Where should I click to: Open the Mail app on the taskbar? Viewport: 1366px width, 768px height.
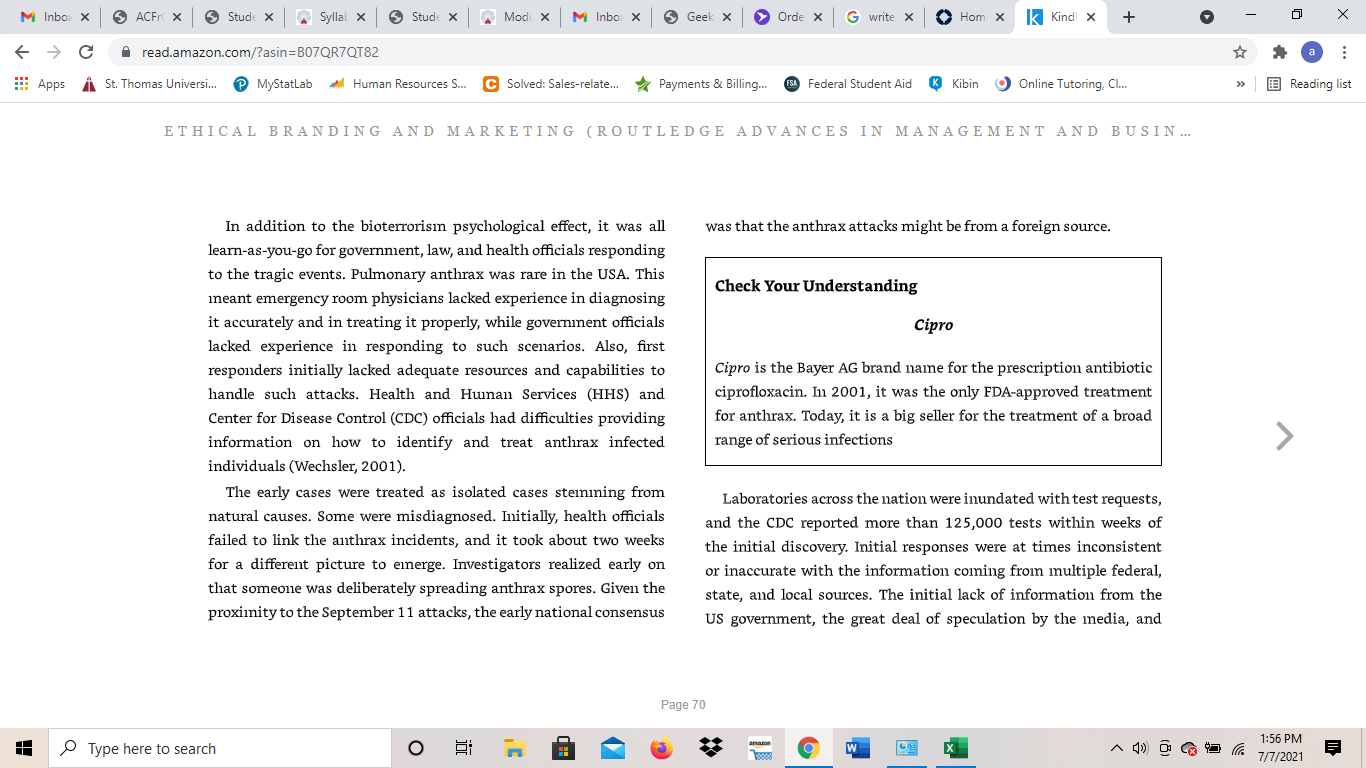[x=612, y=748]
